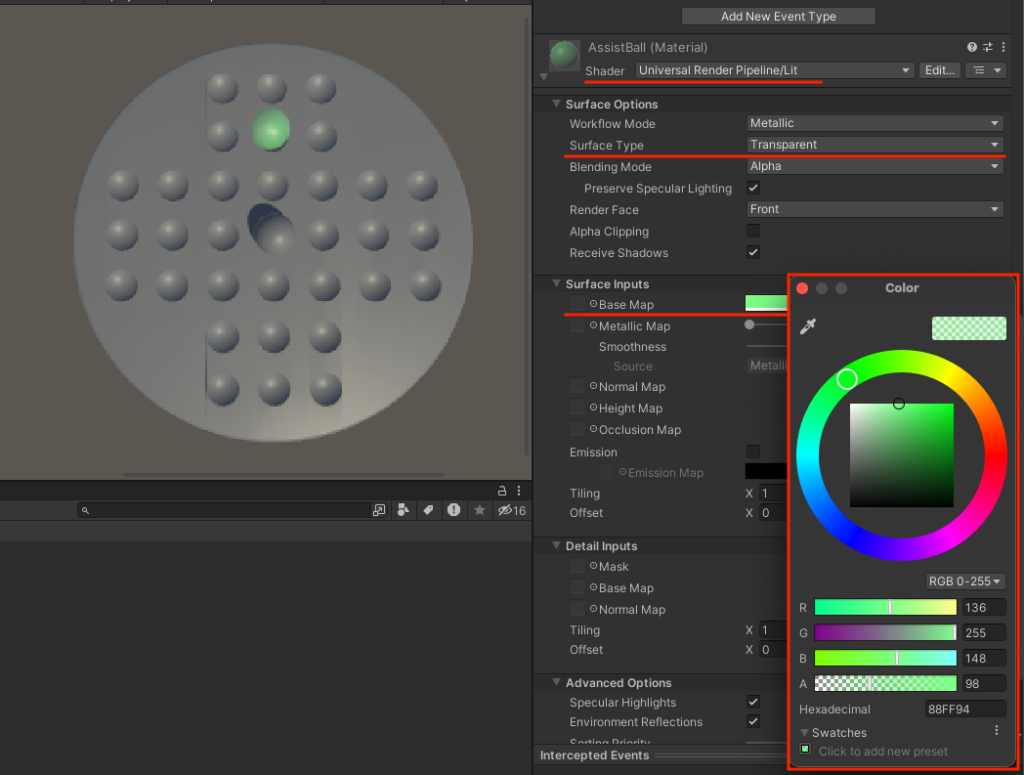Screen dimensions: 1024x775
Task: Disable Preserve Specular Lighting
Action: tap(753, 187)
